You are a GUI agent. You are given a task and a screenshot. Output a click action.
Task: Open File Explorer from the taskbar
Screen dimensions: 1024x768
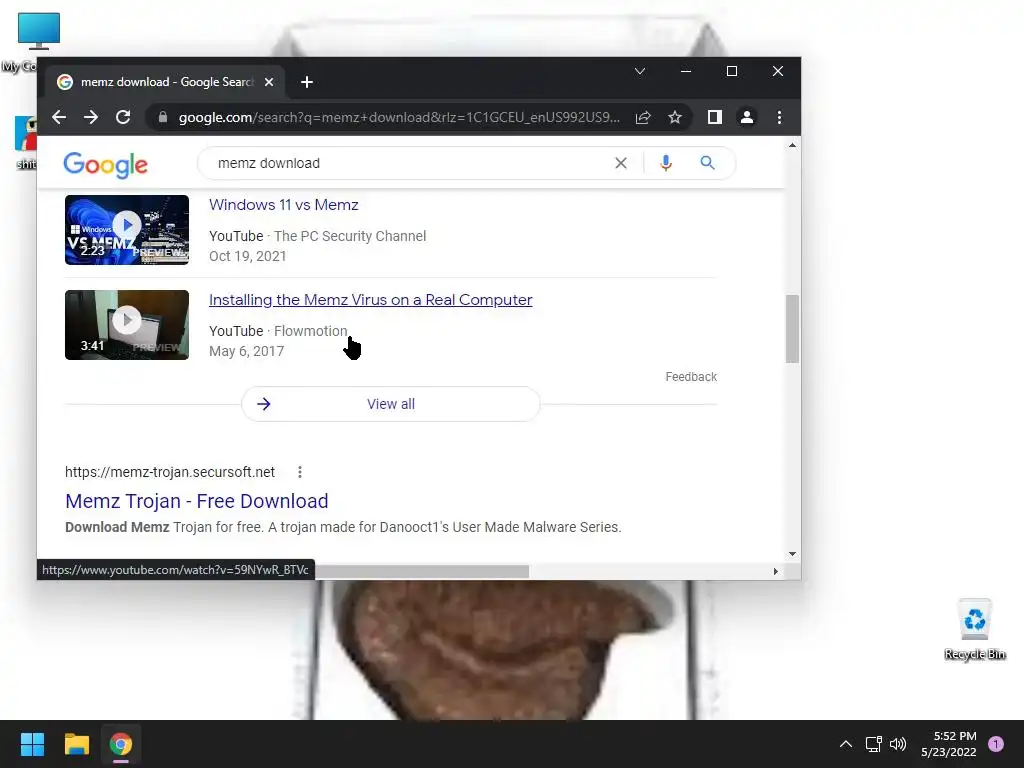(76, 744)
